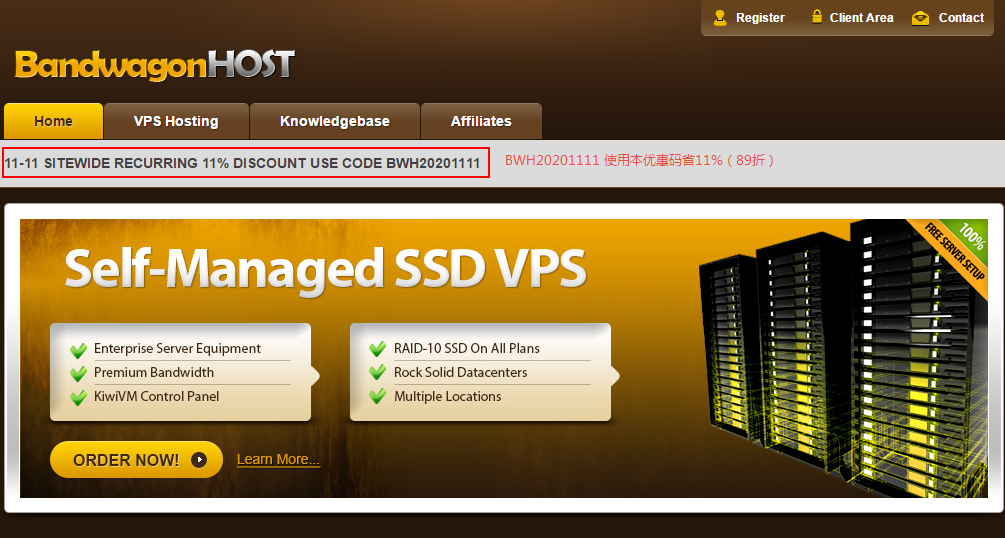Click the Contact envelope icon

tap(920, 18)
